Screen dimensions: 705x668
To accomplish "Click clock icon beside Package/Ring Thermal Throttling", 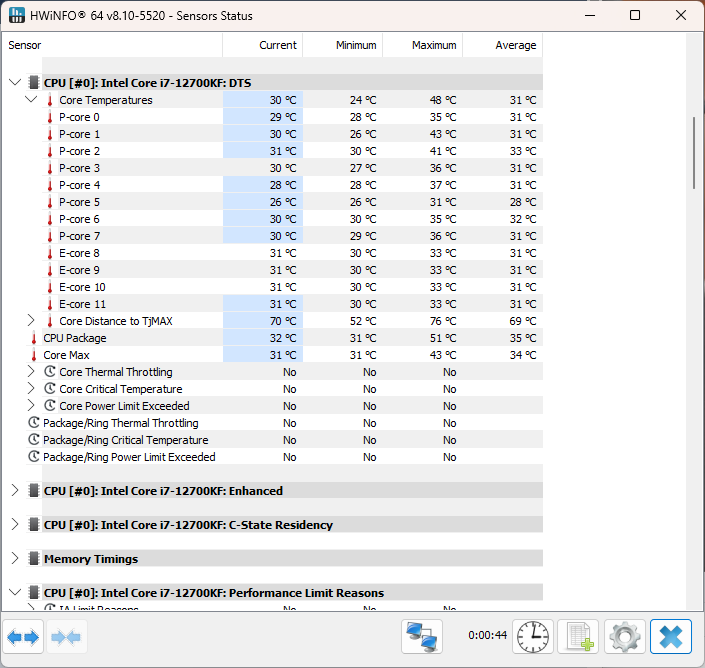I will (x=34, y=423).
